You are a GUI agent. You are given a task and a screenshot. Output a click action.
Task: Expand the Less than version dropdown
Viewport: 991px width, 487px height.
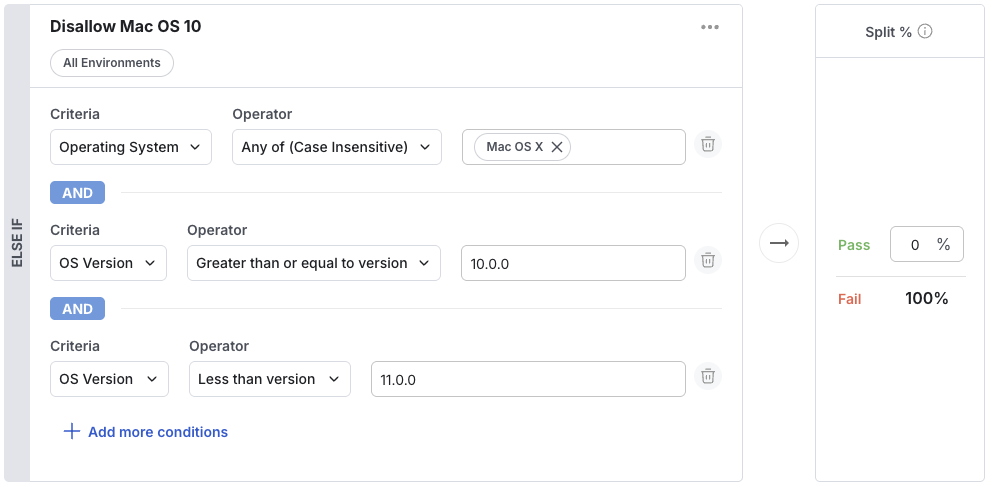pyautogui.click(x=270, y=379)
